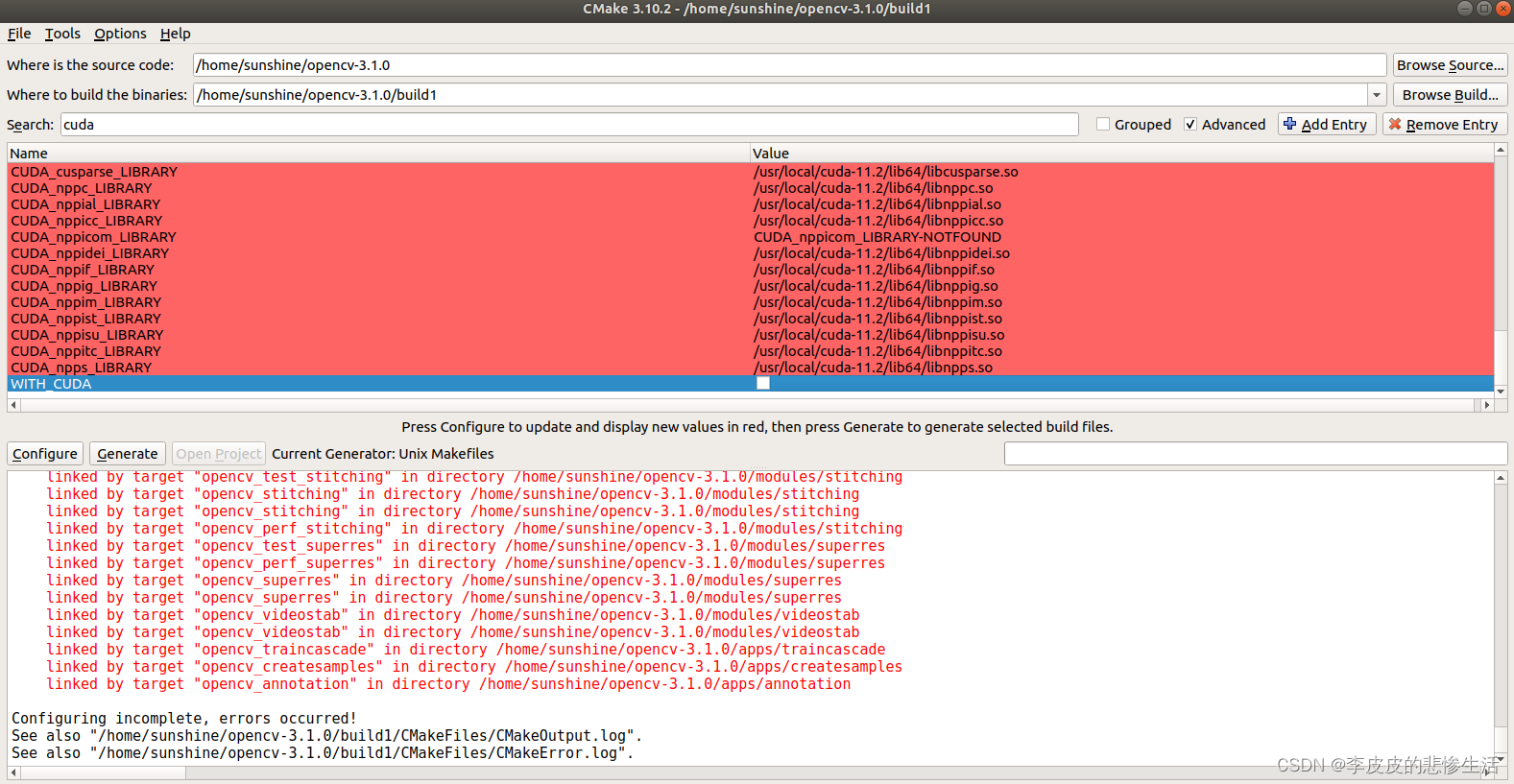1514x784 pixels.
Task: Click 'Configuring incomplete, errors occurred!' line
Action: click(x=183, y=719)
